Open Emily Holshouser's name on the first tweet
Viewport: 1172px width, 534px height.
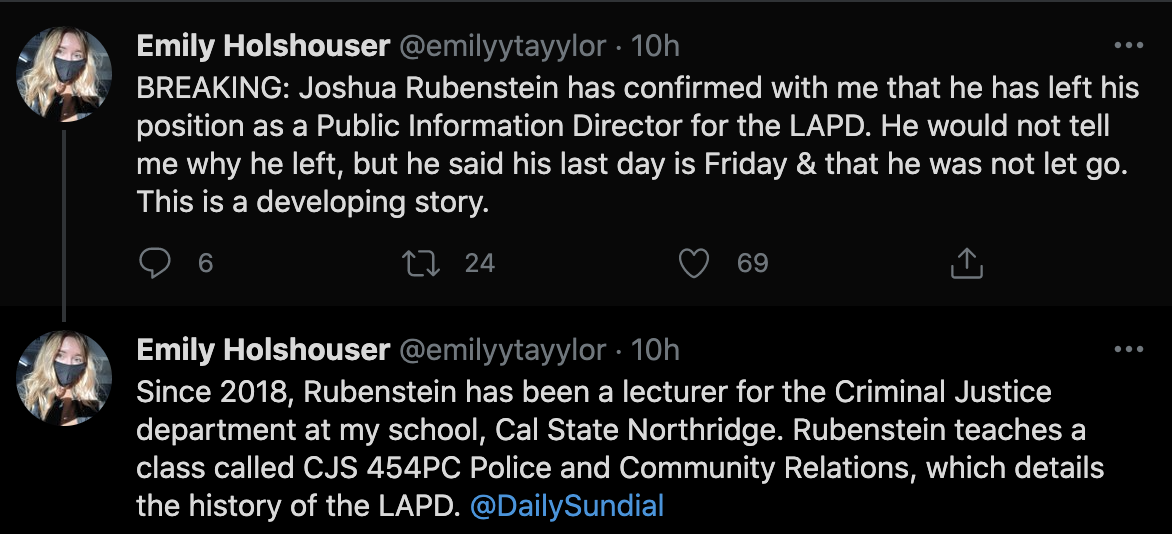point(263,46)
